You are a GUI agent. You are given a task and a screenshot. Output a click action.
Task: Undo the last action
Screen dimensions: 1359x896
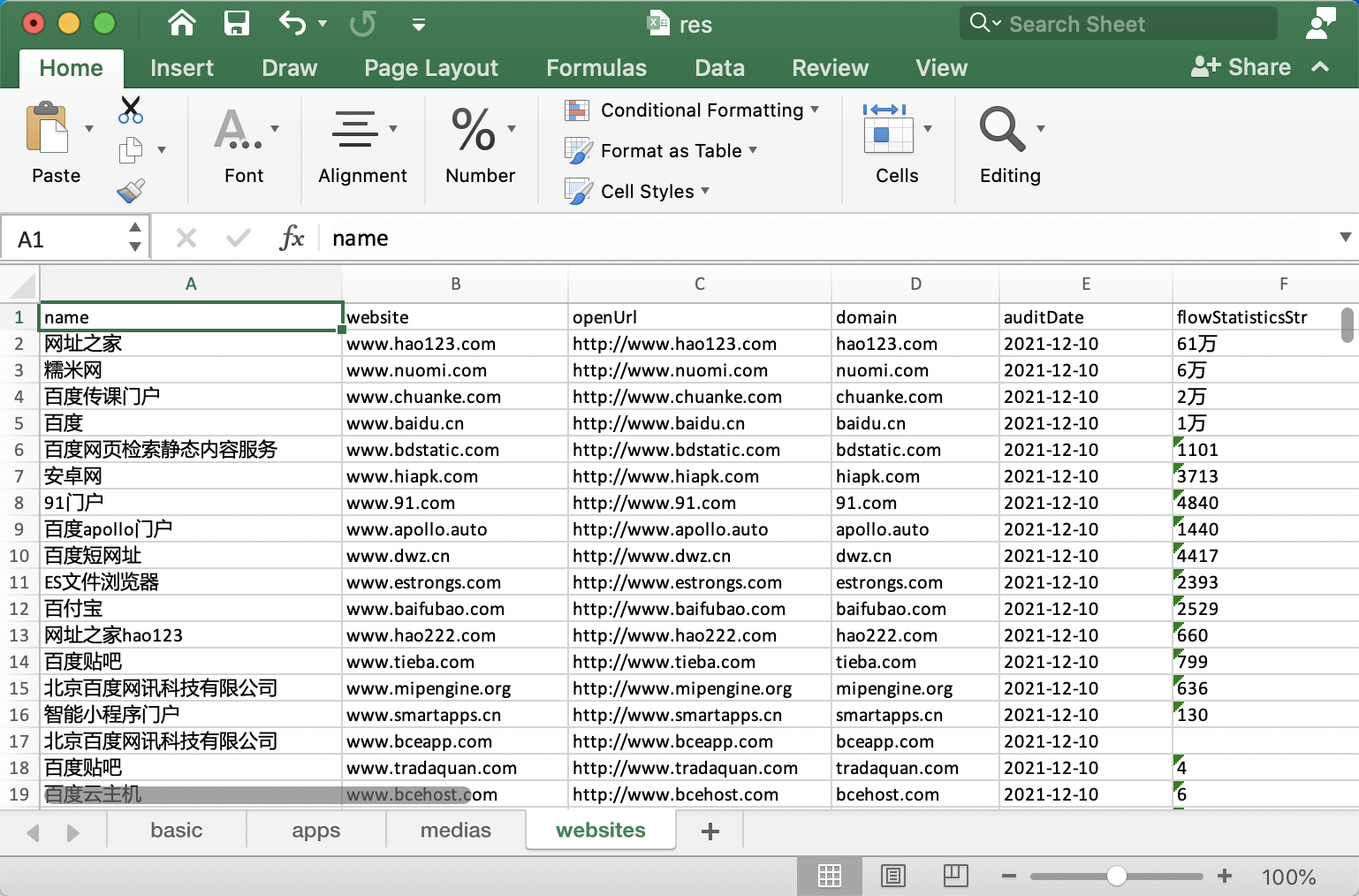[292, 23]
